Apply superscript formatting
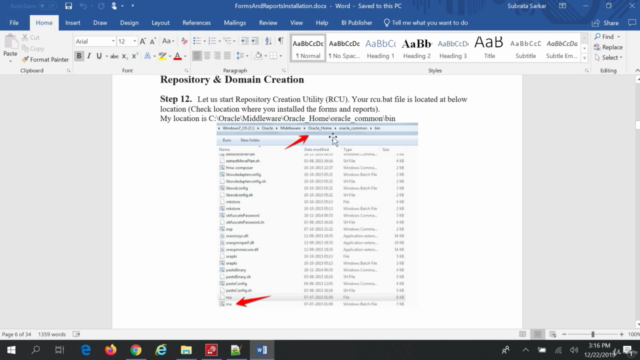This screenshot has height=360, width=640. pyautogui.click(x=134, y=56)
